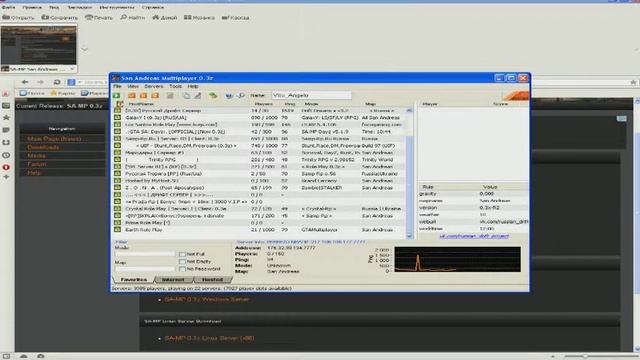640x360 pixels.
Task: Select the Trinity RPG server row
Action: [260, 160]
